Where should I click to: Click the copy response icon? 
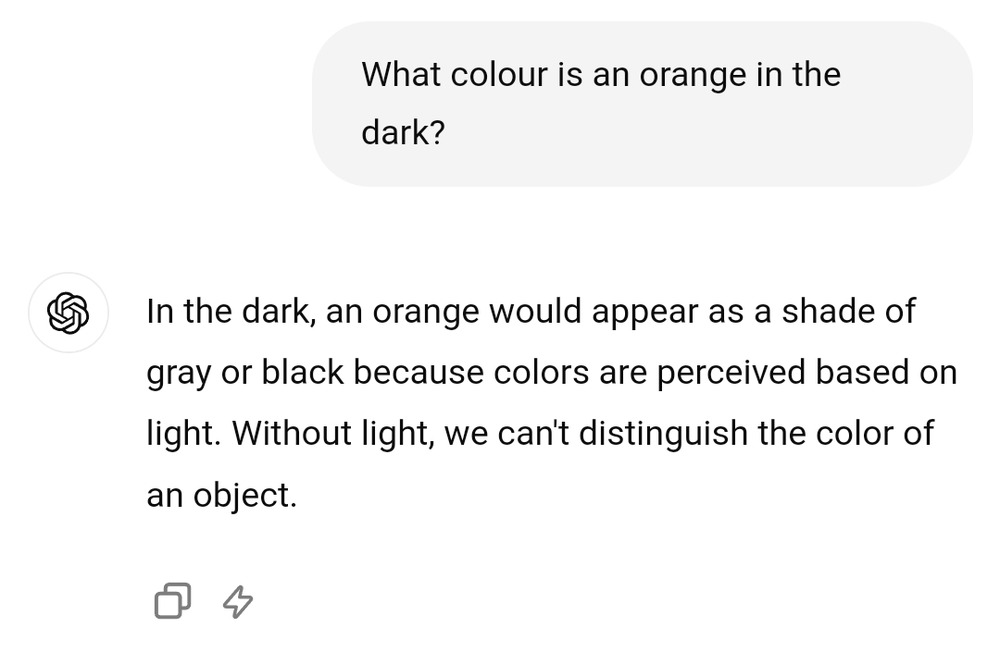click(x=172, y=601)
